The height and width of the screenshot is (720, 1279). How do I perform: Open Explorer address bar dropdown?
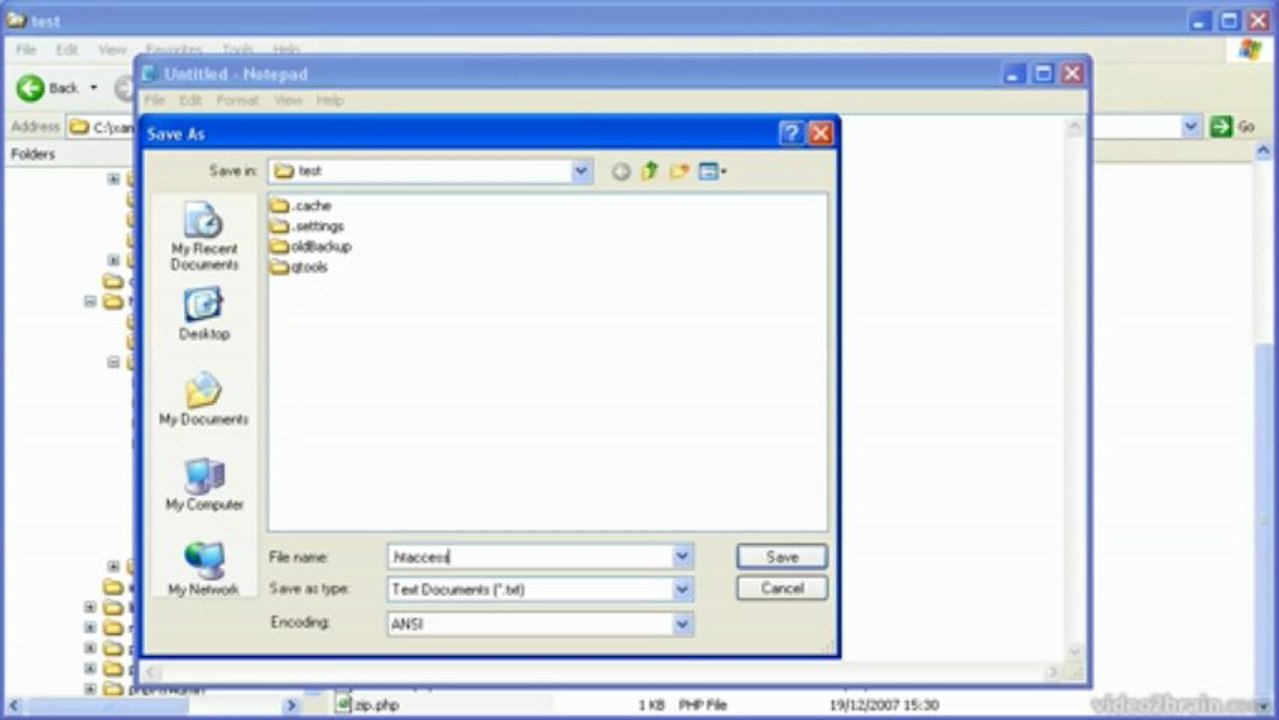click(1191, 127)
